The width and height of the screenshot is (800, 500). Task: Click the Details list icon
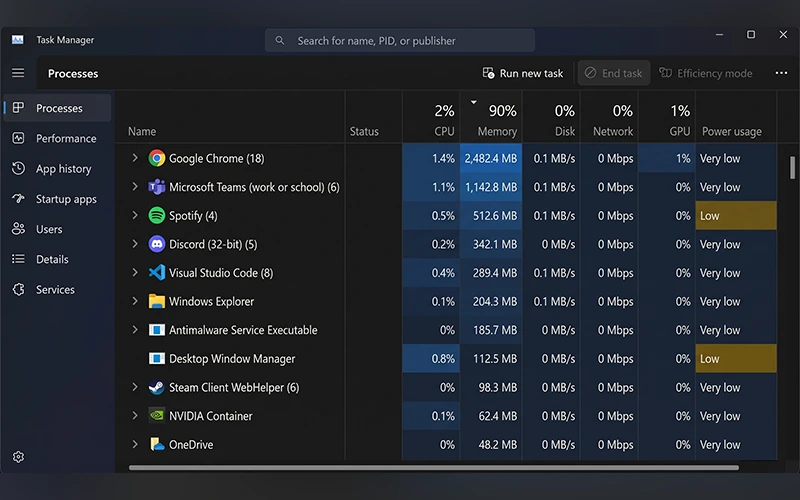point(18,259)
